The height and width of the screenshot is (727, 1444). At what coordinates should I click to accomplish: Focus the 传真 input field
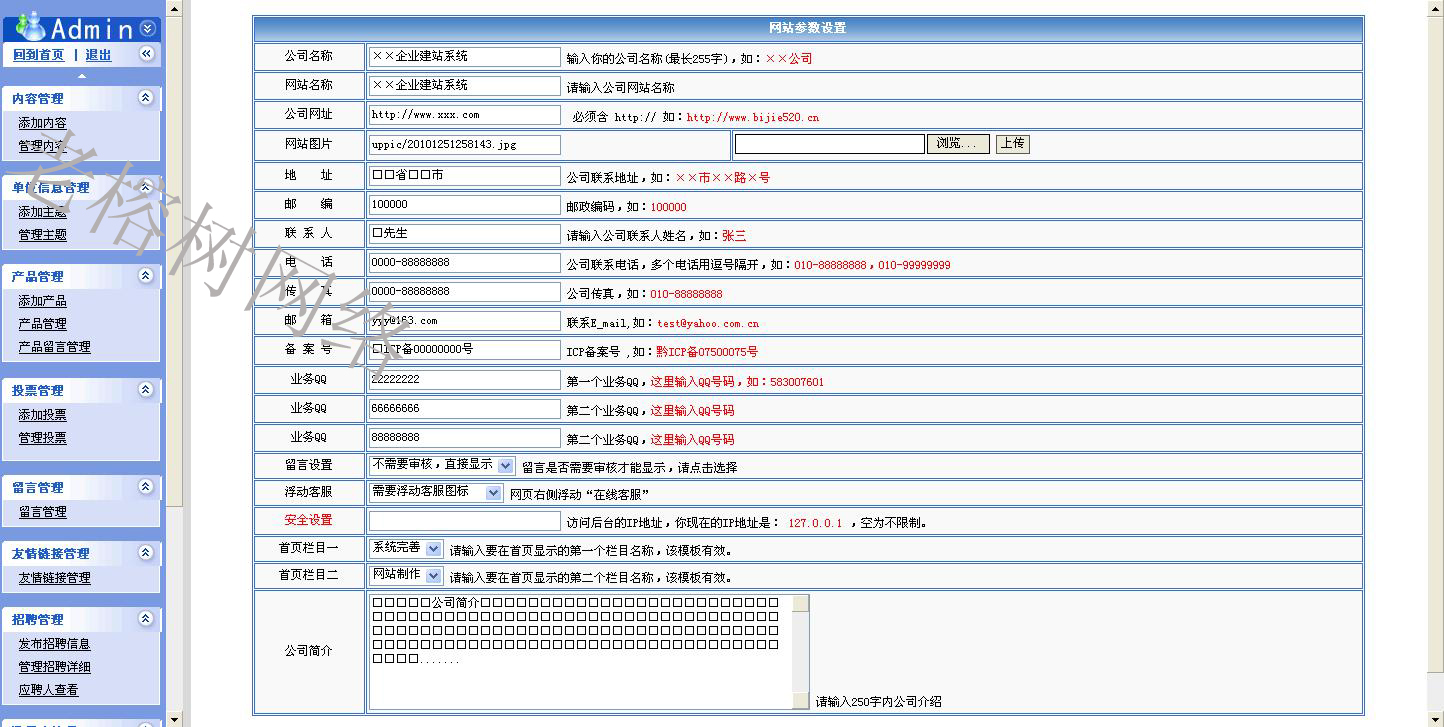[464, 292]
